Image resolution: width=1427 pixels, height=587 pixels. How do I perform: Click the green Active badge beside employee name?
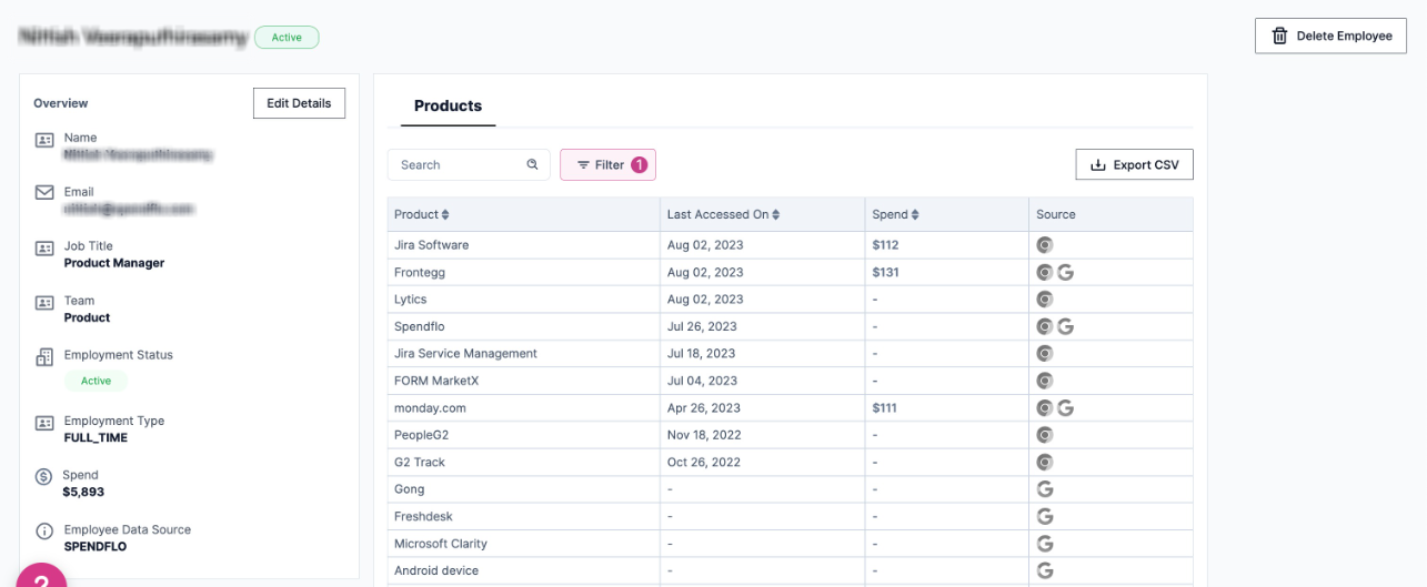[287, 38]
